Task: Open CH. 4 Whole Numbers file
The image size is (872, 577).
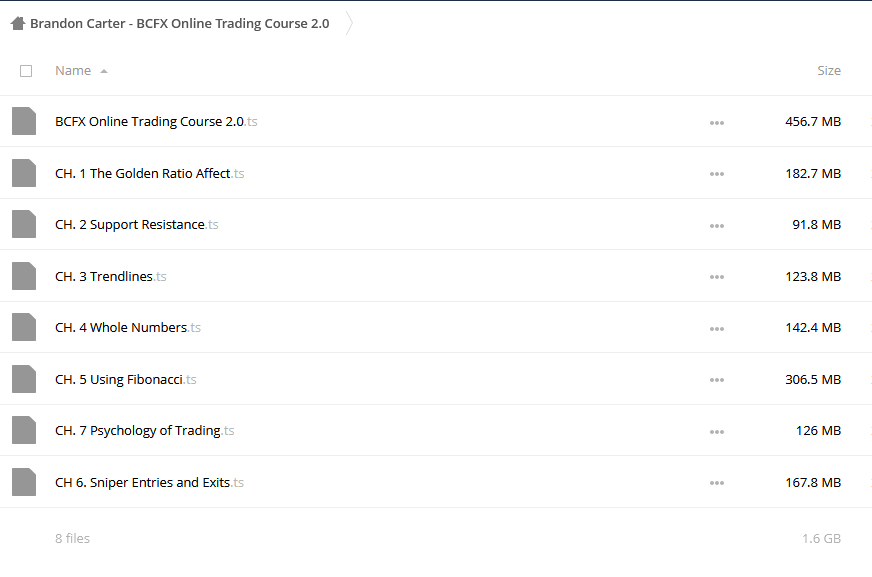Action: tap(128, 327)
